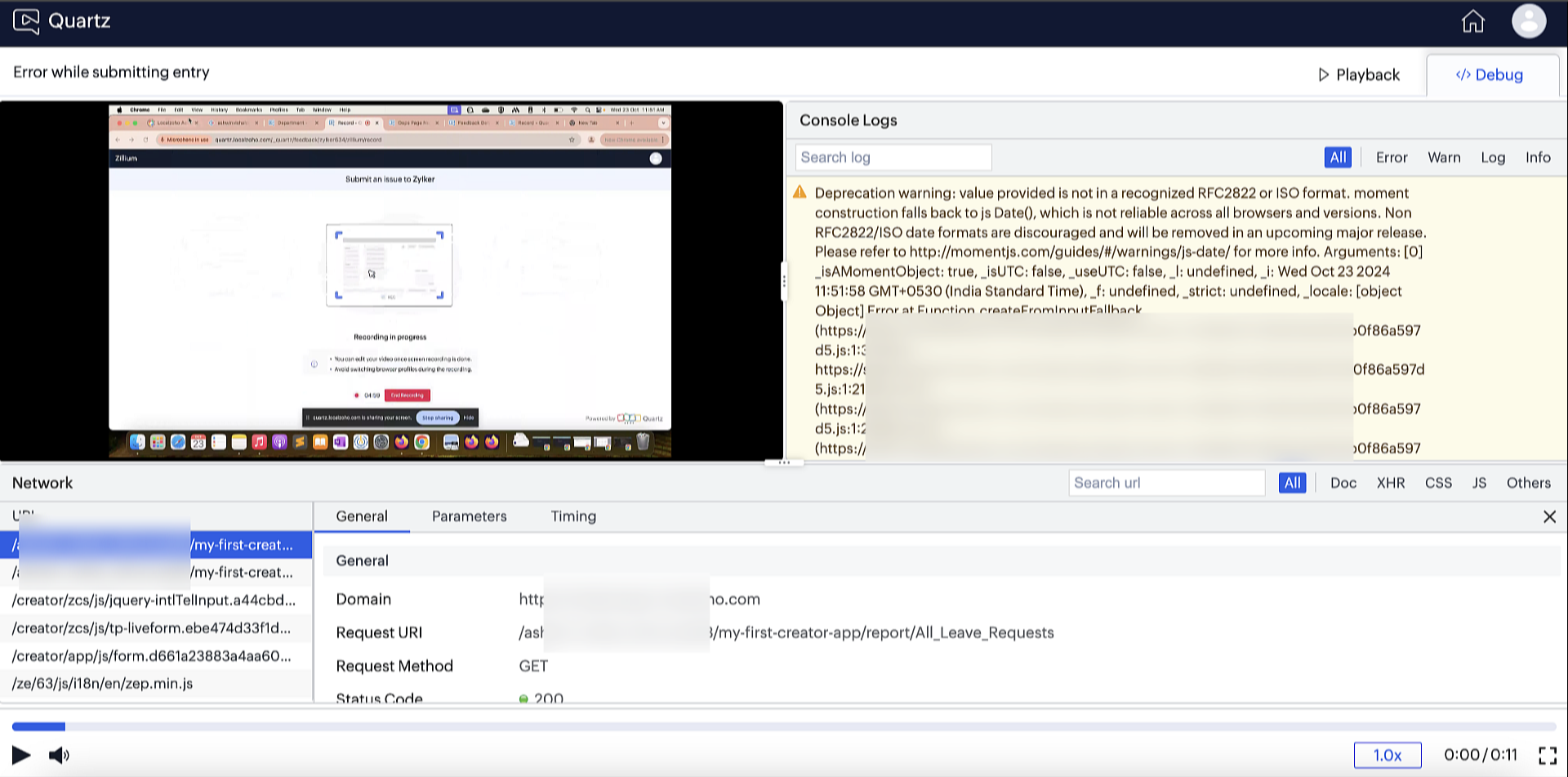
Task: Select the form.d661a23883a4aa60 network request
Action: (x=156, y=656)
